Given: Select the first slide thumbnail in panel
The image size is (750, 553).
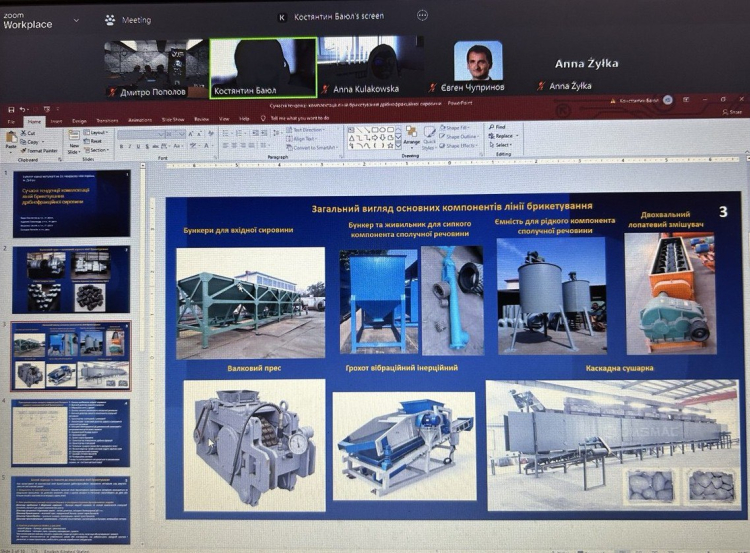Looking at the screenshot, I should (70, 203).
